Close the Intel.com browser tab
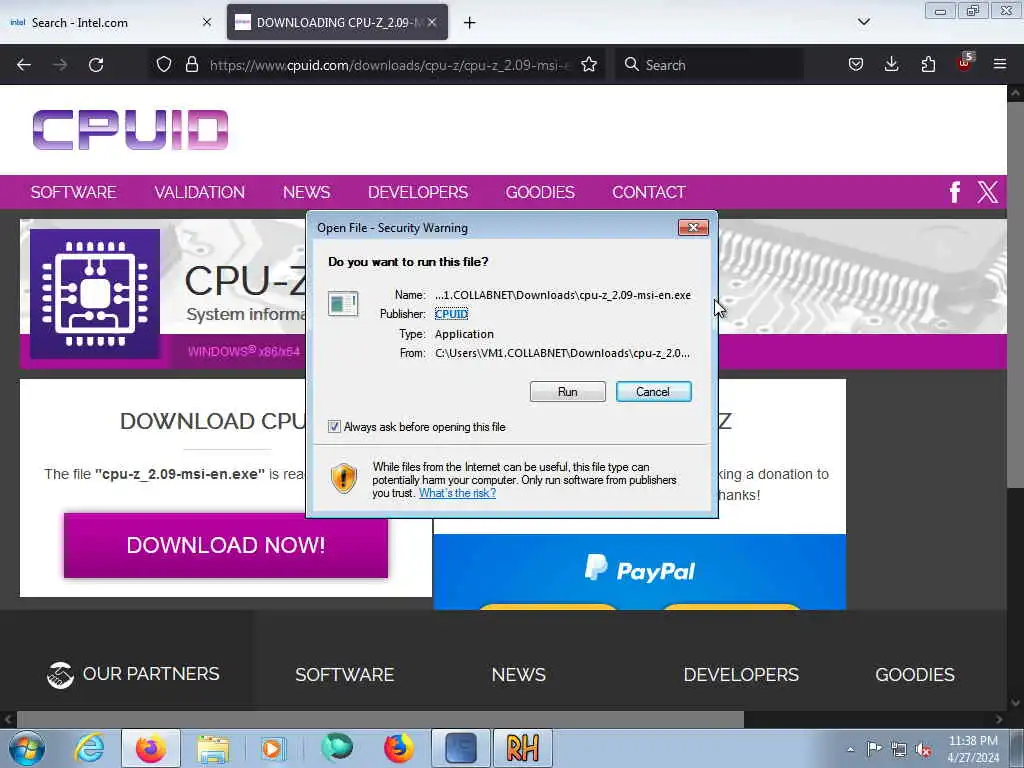 (x=207, y=23)
